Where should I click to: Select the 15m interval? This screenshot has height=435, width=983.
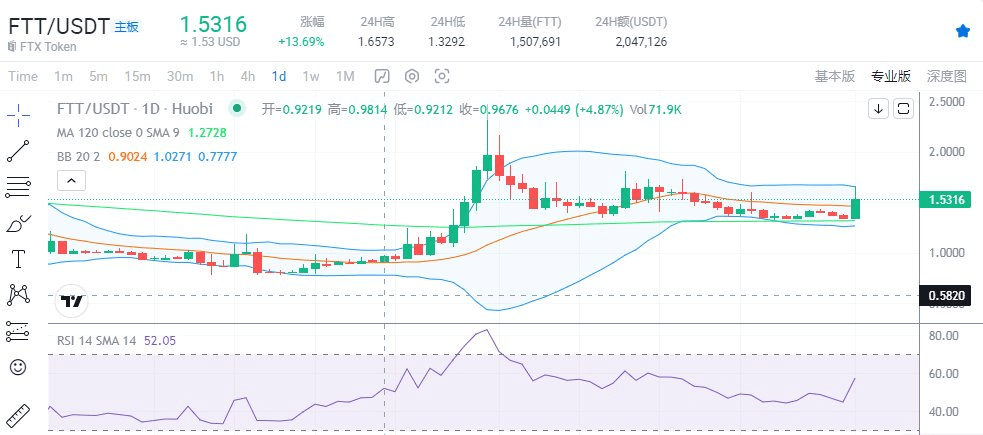click(x=137, y=76)
